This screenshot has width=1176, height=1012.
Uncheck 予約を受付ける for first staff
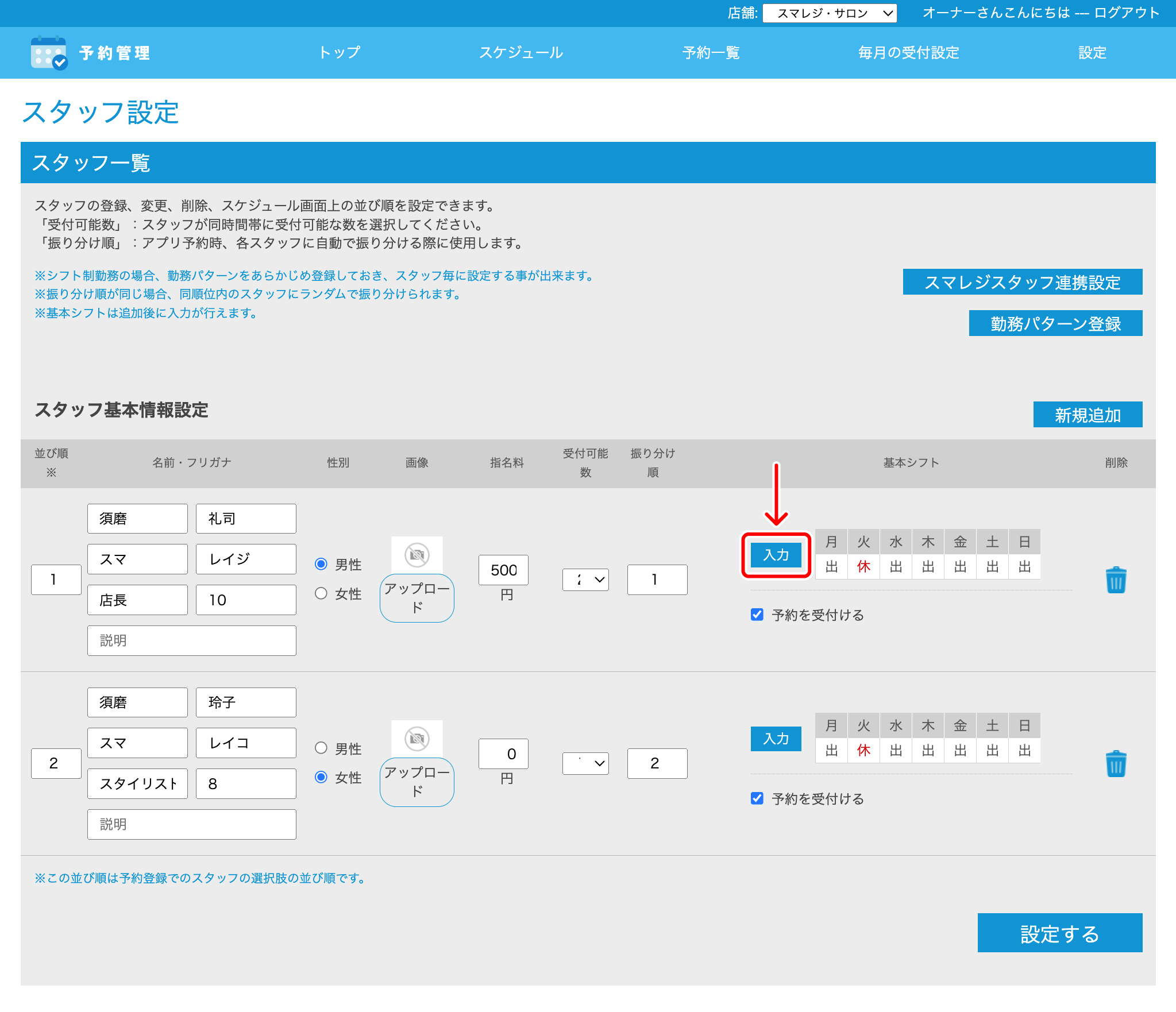[x=757, y=615]
